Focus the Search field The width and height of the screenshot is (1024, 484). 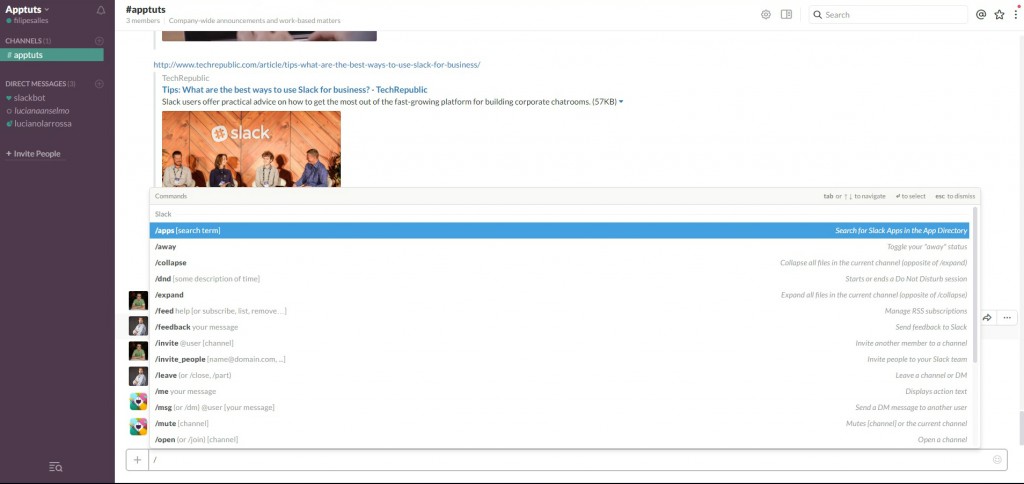(x=888, y=14)
